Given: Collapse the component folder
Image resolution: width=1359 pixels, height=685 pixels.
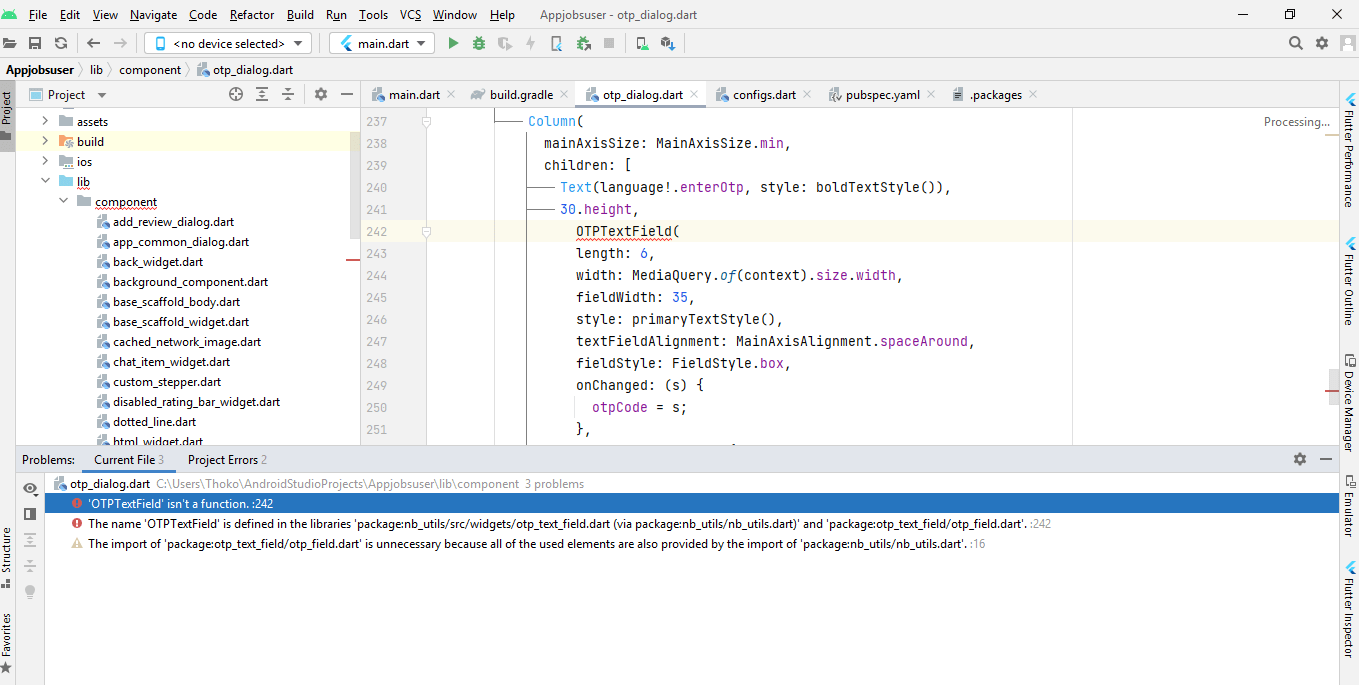Looking at the screenshot, I should [x=63, y=201].
